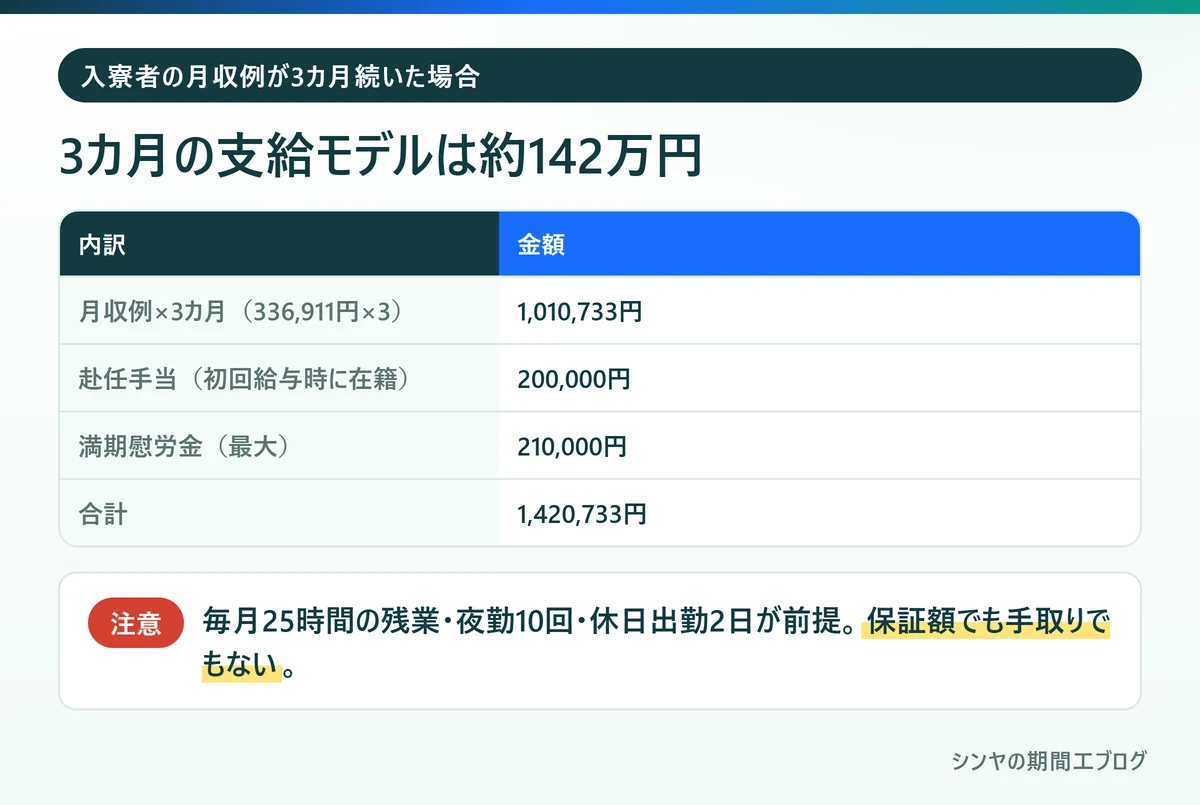Select the '月収例×3カ月（336,911円×3）' cell

[x=279, y=311]
